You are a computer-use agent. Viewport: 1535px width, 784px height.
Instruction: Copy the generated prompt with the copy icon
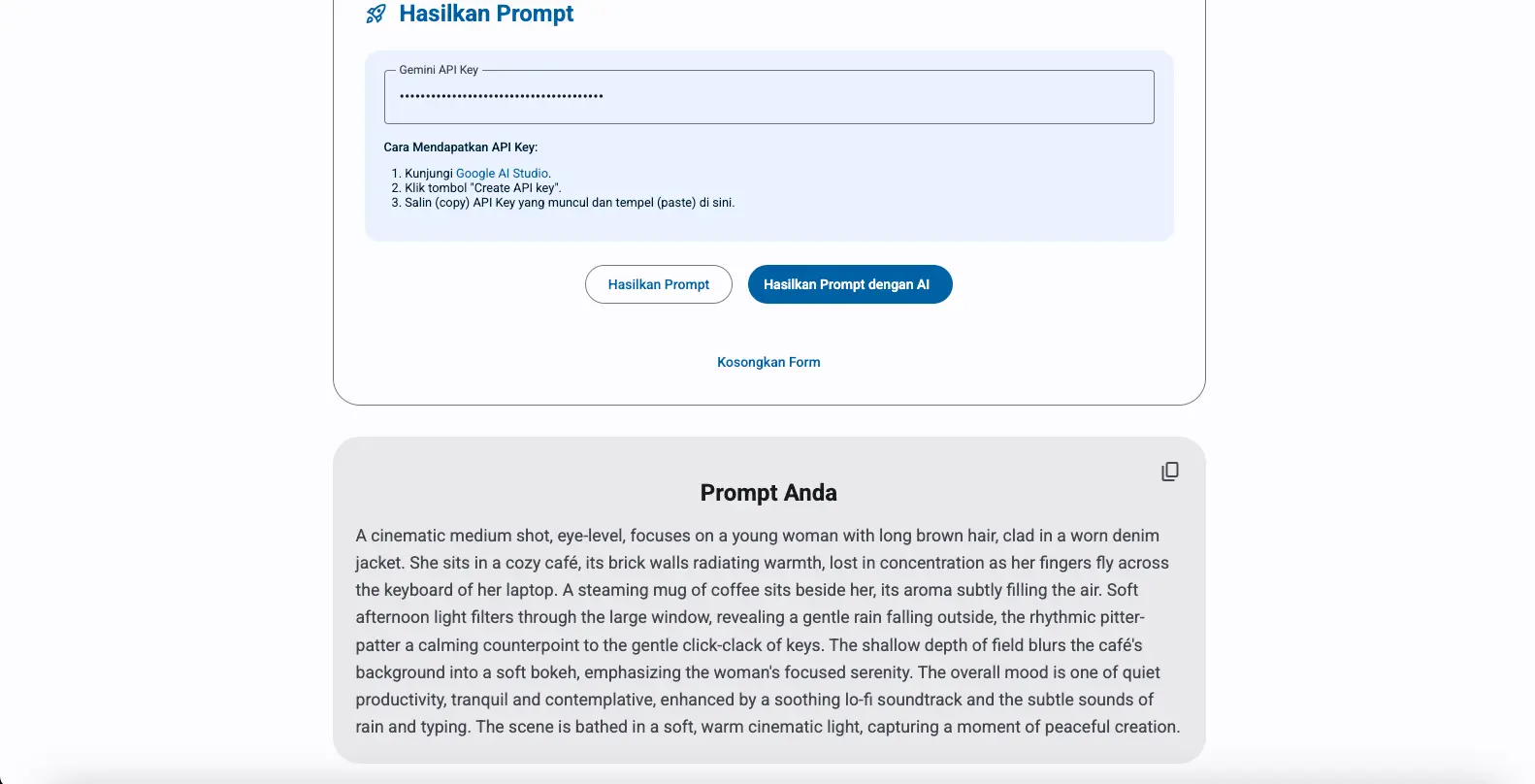1170,472
